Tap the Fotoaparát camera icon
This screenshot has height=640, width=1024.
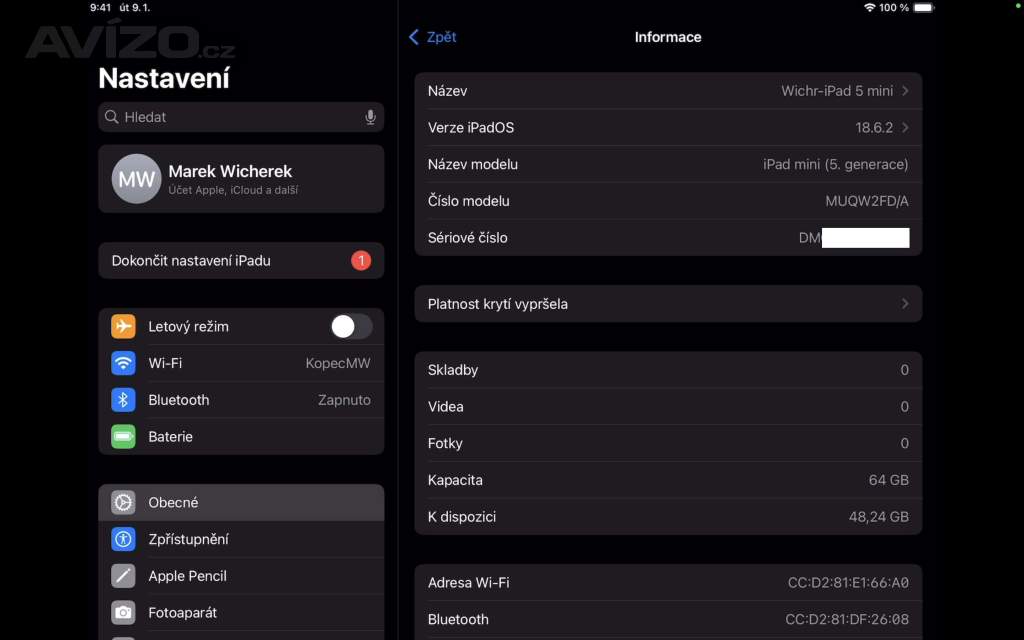[x=123, y=613]
